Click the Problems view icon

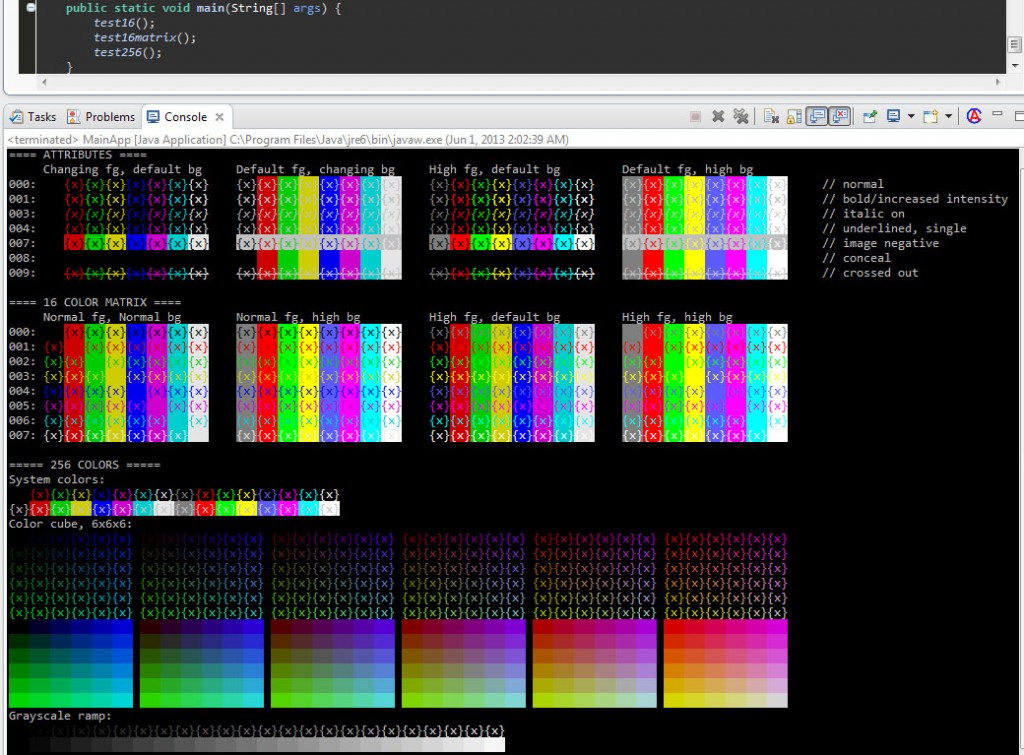[75, 116]
